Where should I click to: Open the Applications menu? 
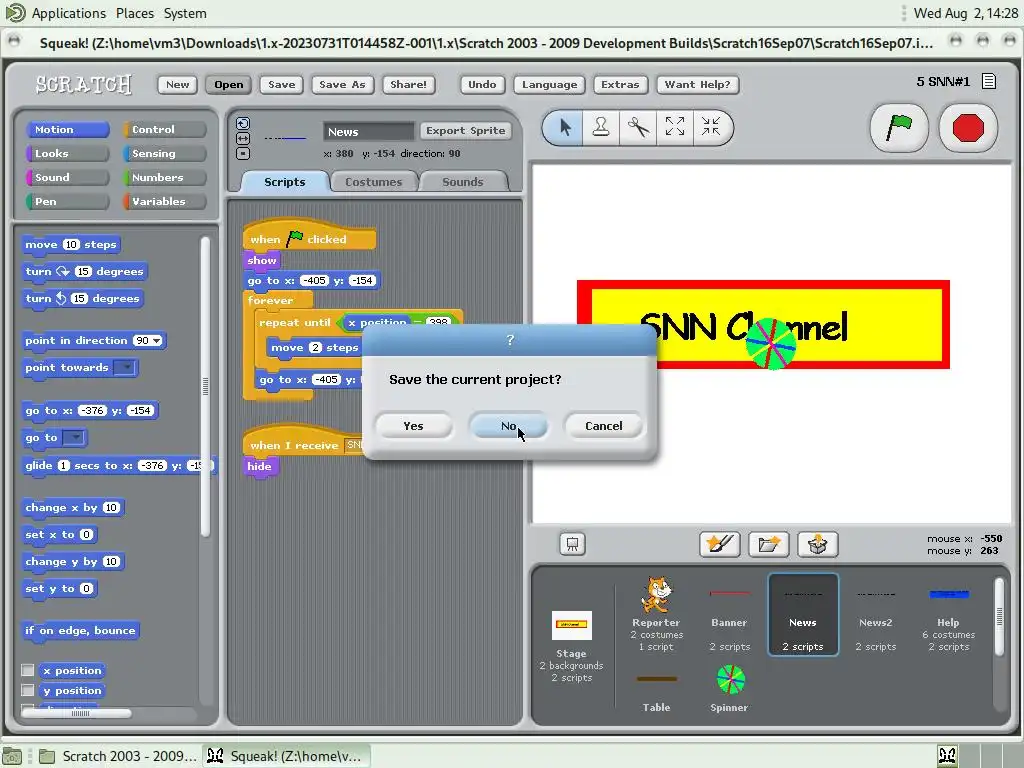tap(69, 13)
